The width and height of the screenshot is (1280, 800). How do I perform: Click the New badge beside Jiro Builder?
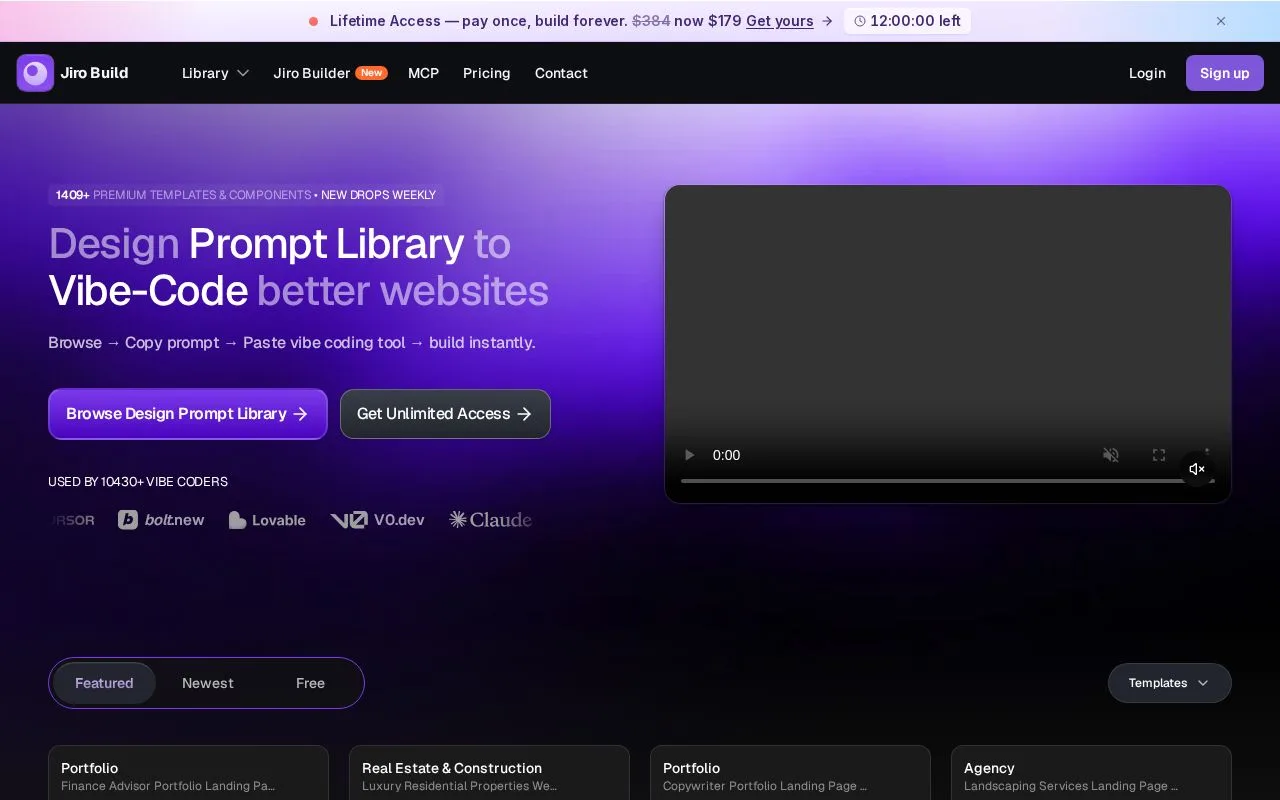click(x=372, y=73)
